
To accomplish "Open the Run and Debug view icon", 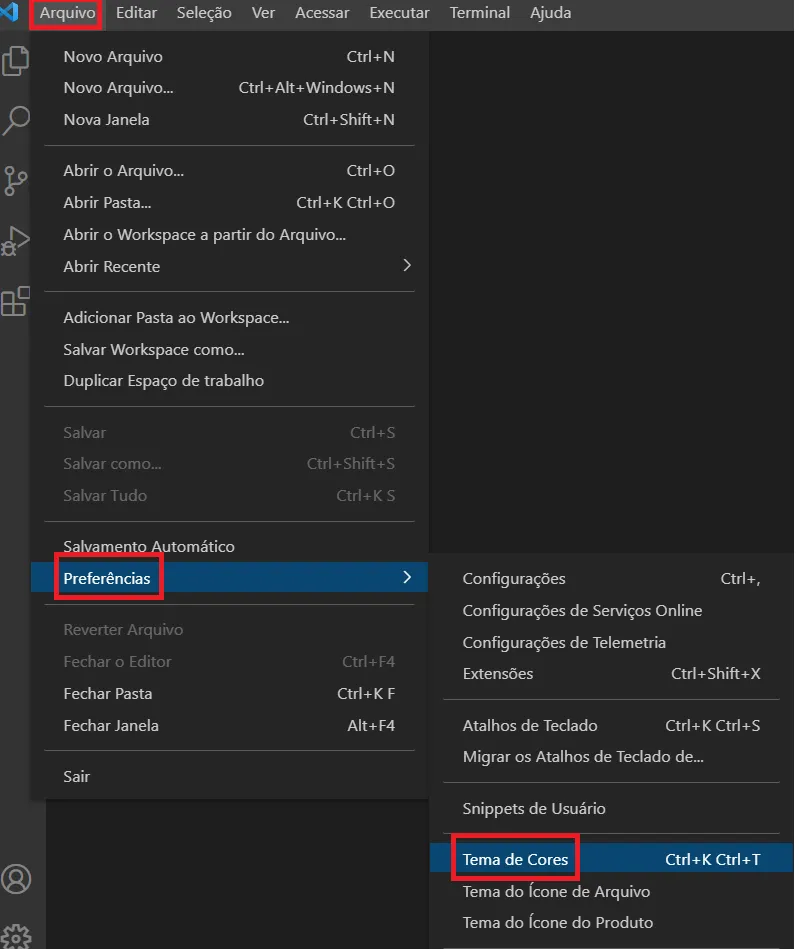I will 16,241.
